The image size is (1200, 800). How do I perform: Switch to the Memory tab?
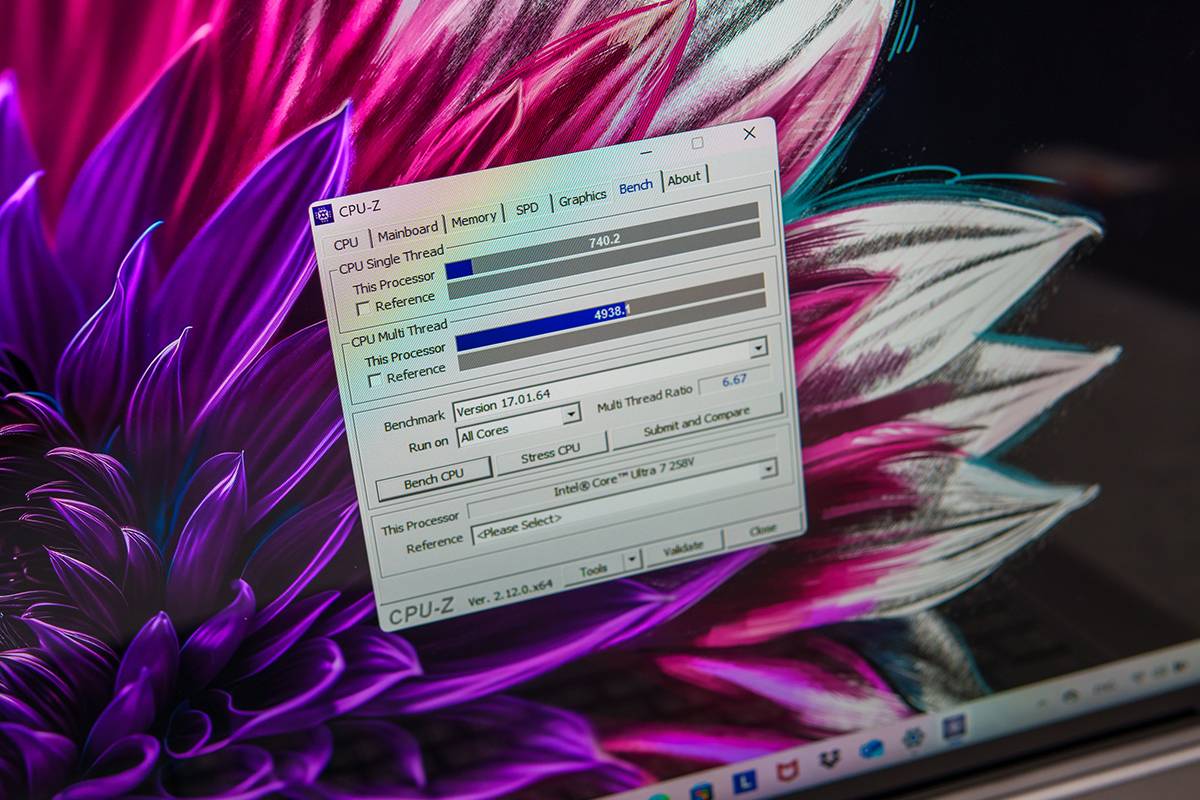coord(473,218)
